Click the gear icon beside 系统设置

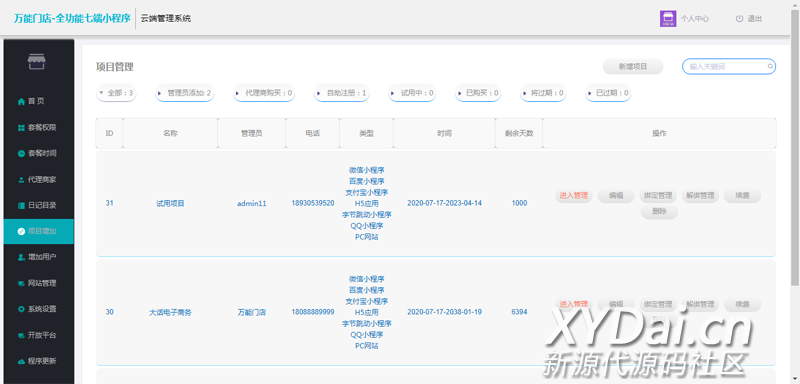[x=21, y=309]
